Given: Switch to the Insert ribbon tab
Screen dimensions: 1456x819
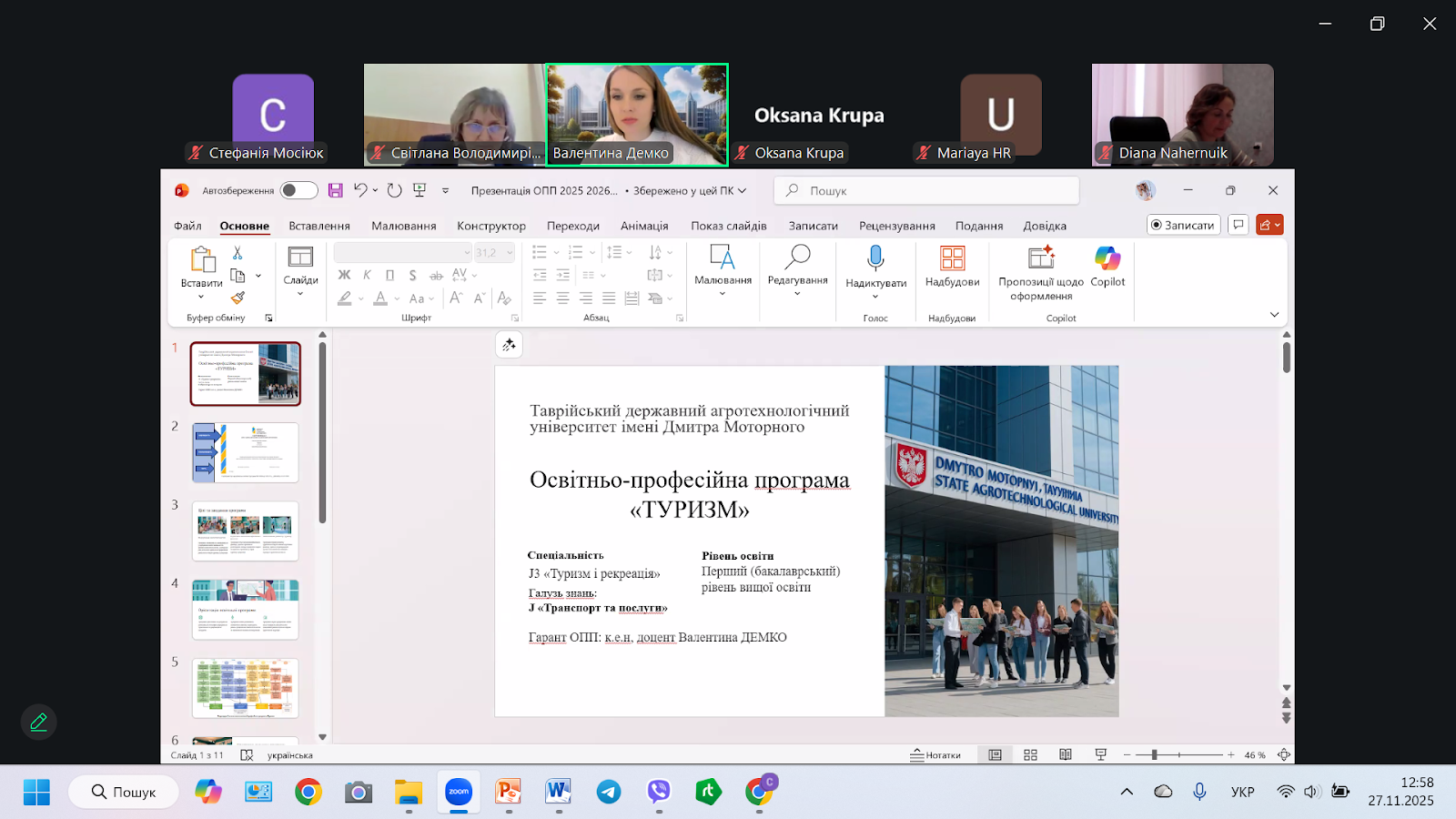Looking at the screenshot, I should coord(319,226).
